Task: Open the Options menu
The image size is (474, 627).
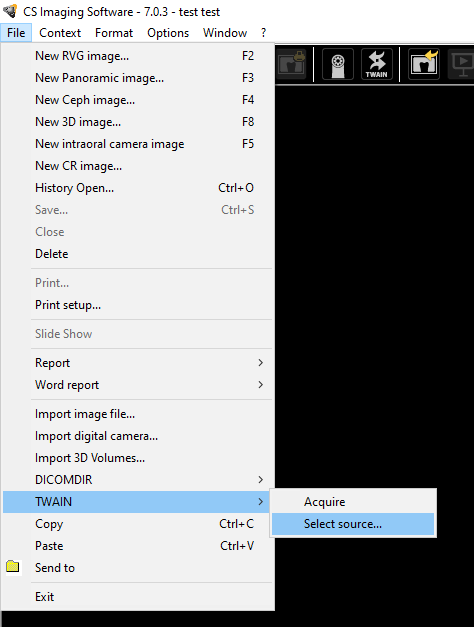Action: 168,33
